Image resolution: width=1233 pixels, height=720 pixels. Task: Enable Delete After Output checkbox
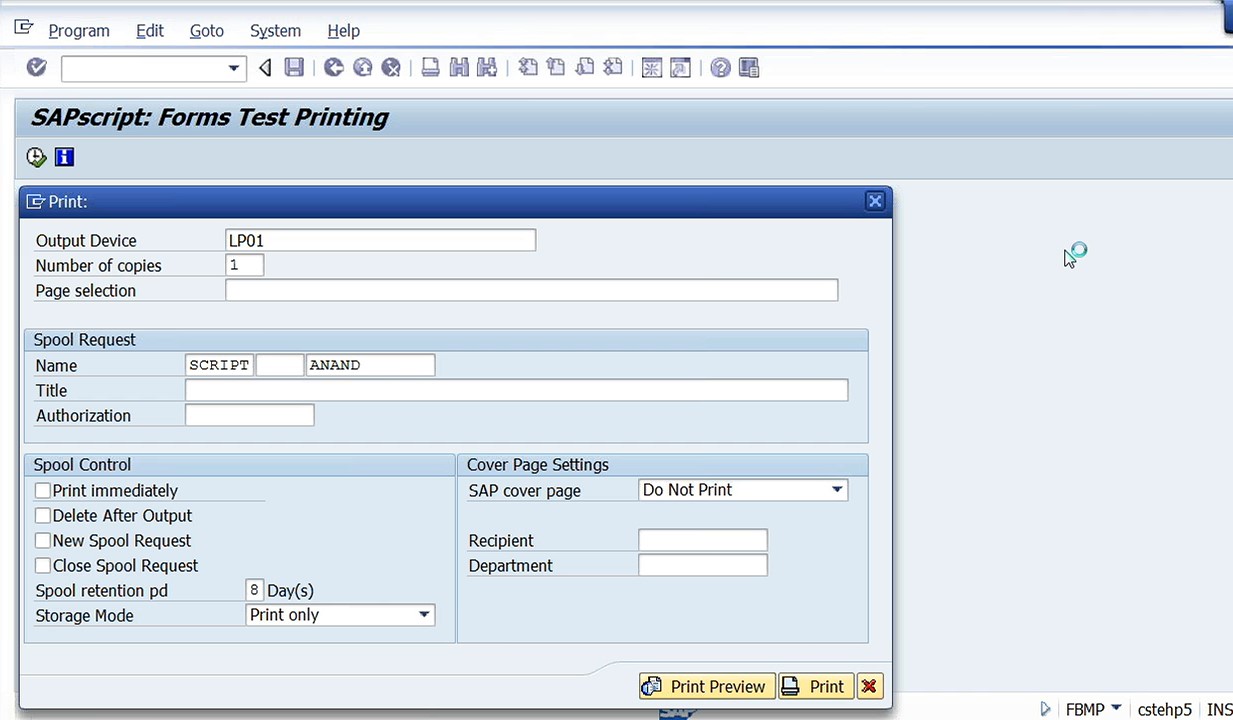(x=43, y=516)
